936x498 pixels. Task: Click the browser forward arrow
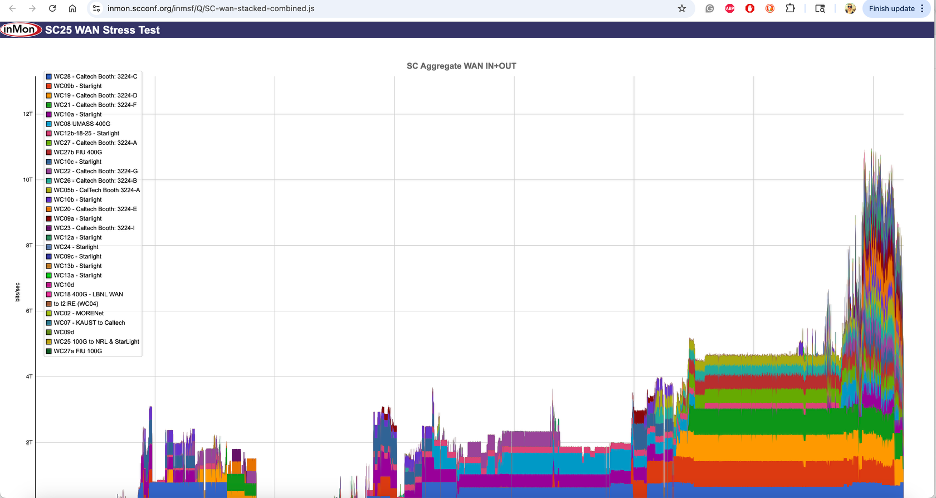31,8
